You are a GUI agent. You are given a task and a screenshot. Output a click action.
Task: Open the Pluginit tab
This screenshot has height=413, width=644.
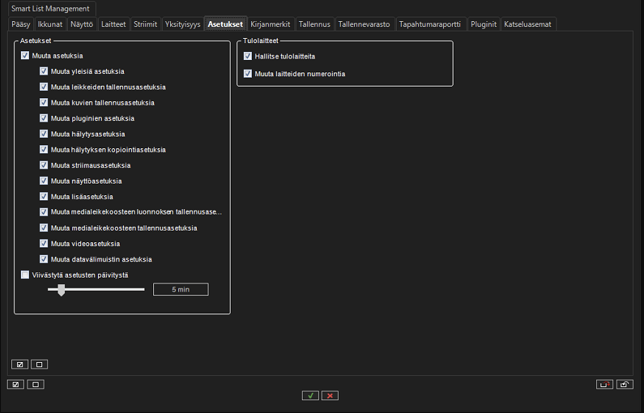pyautogui.click(x=483, y=24)
